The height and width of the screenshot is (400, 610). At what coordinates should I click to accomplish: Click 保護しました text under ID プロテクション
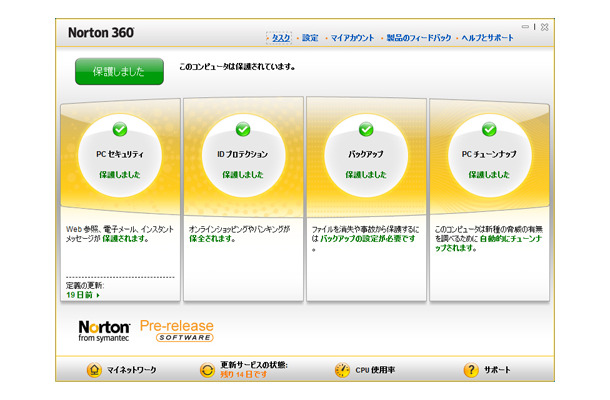[x=243, y=175]
